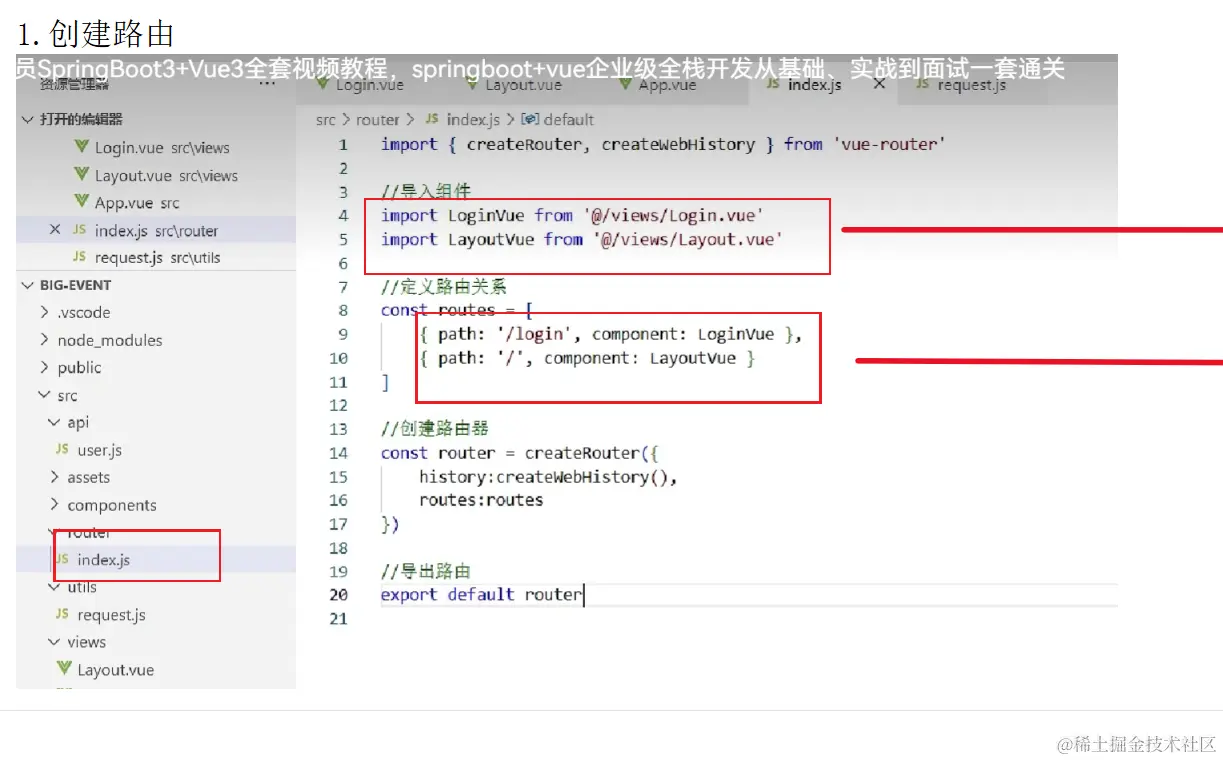1223x761 pixels.
Task: Click the import LayoutVue code line
Action: coord(581,239)
